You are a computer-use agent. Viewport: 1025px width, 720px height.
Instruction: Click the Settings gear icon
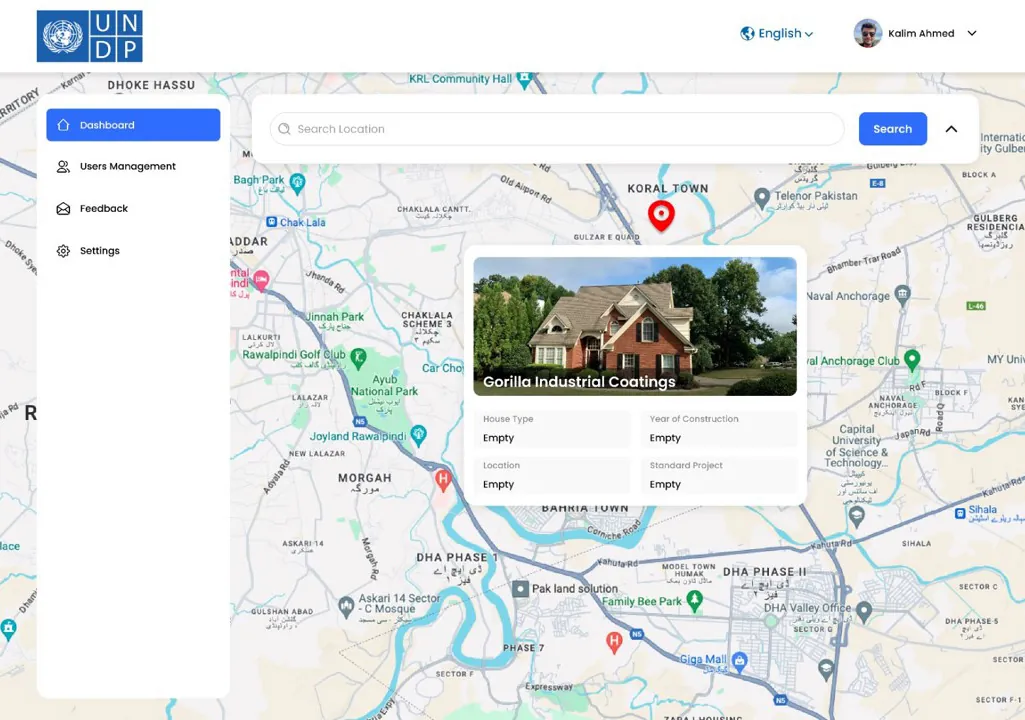pos(63,251)
